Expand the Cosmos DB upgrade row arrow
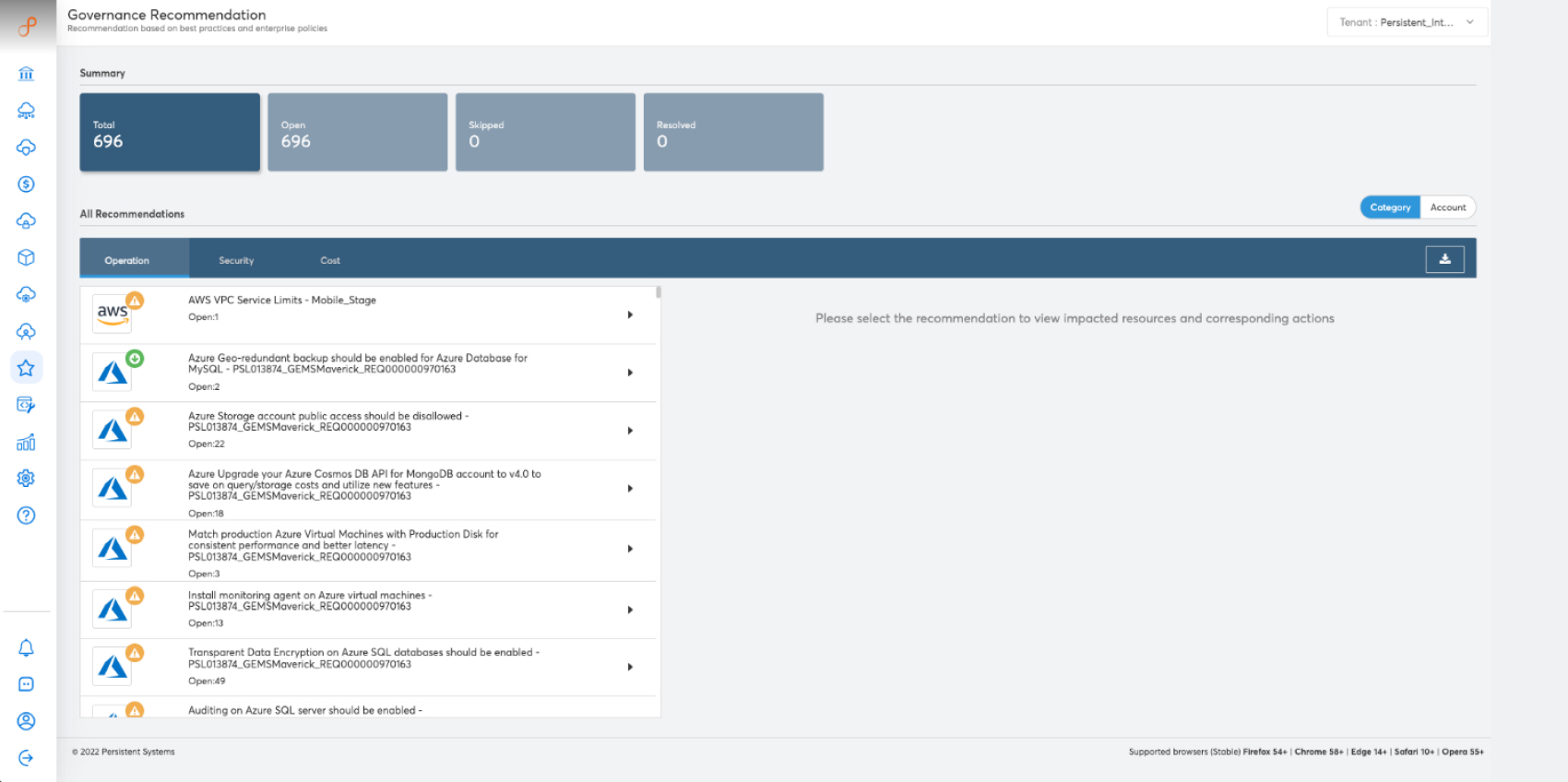 [x=630, y=489]
